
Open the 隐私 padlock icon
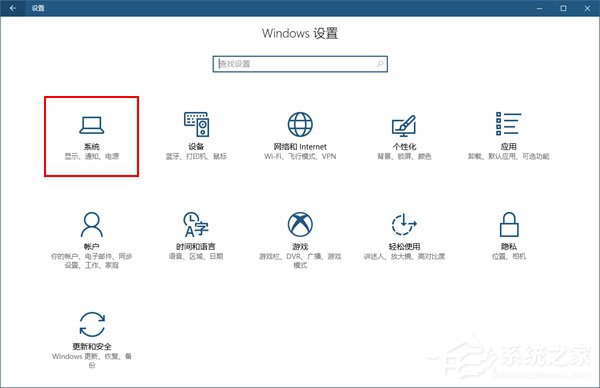(x=509, y=225)
